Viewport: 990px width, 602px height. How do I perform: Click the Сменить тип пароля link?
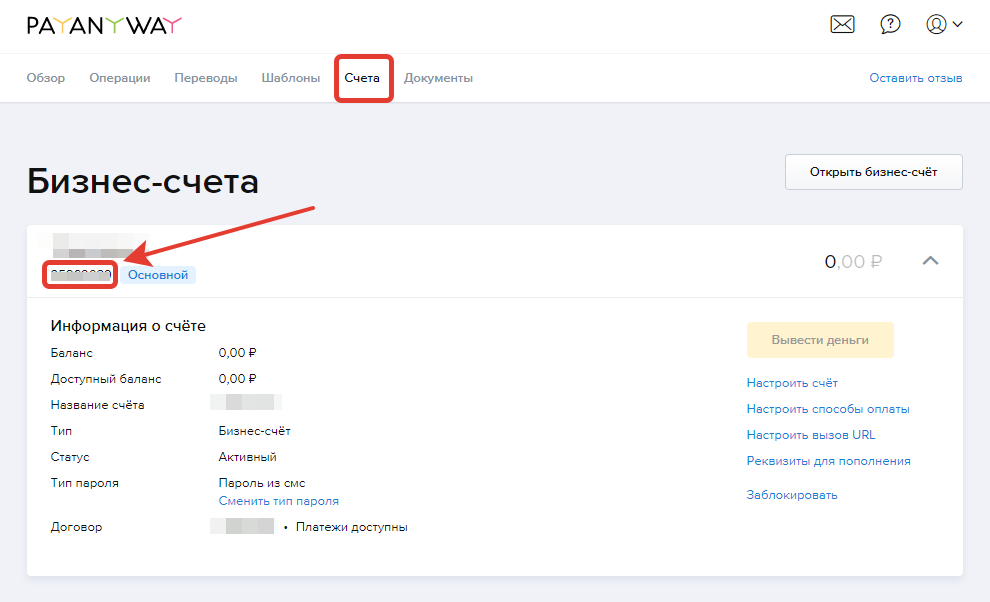tap(278, 501)
